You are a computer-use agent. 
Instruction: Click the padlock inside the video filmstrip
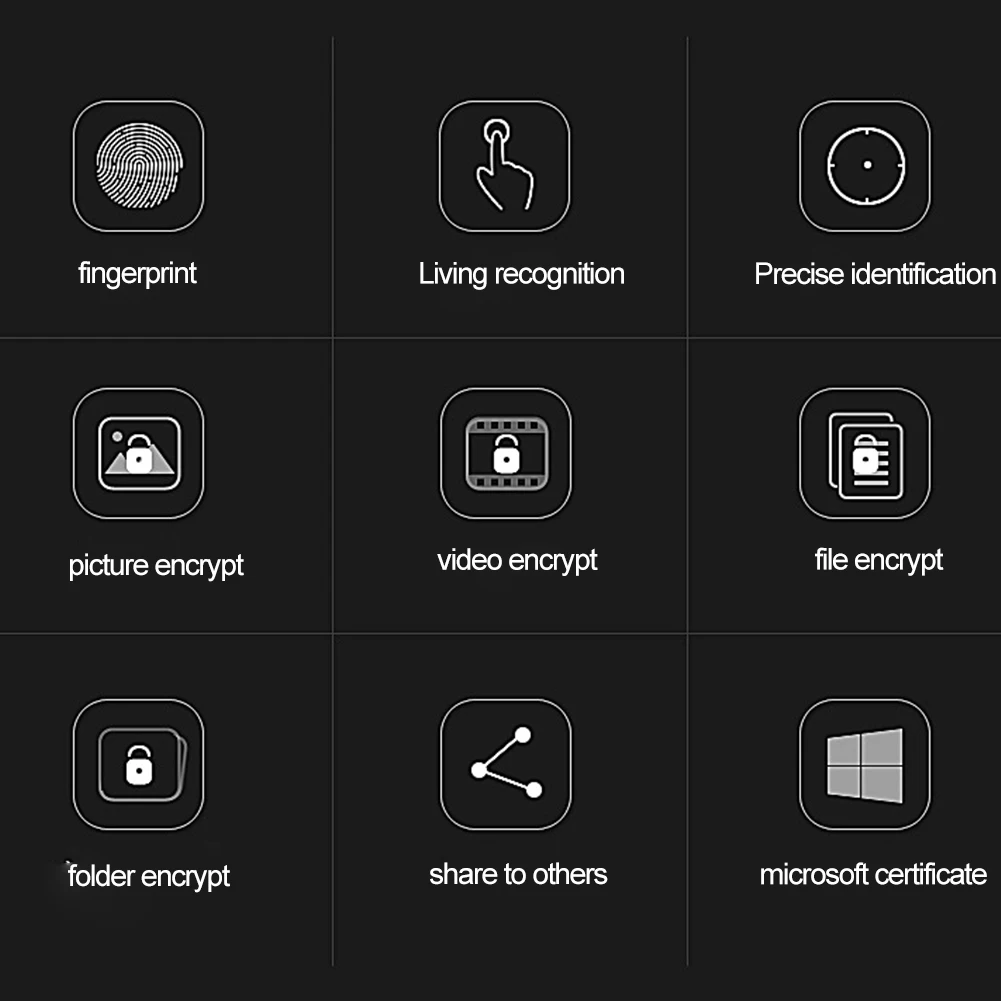(x=506, y=454)
